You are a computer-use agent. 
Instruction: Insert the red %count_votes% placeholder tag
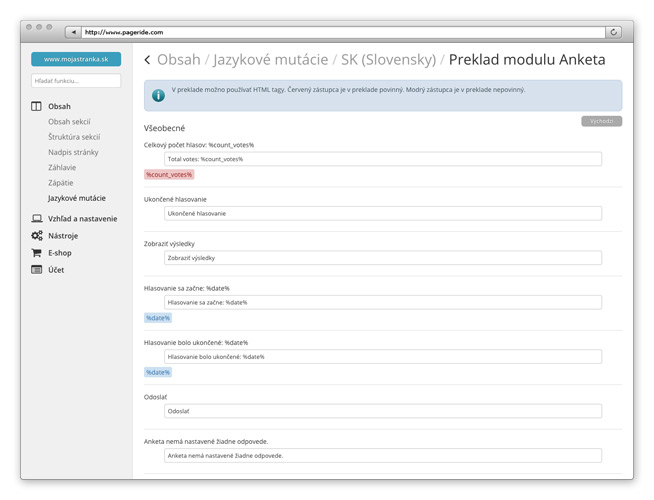tap(169, 174)
